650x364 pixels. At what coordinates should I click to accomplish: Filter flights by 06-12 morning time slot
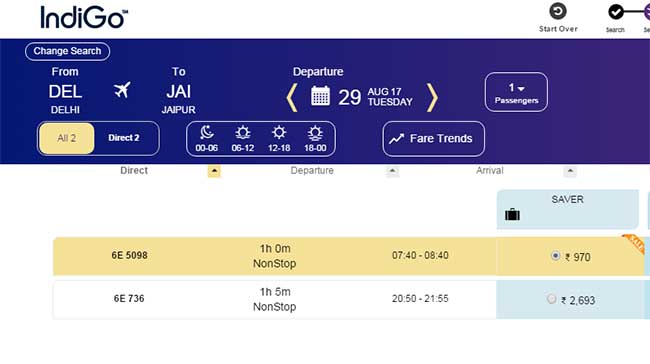[243, 139]
